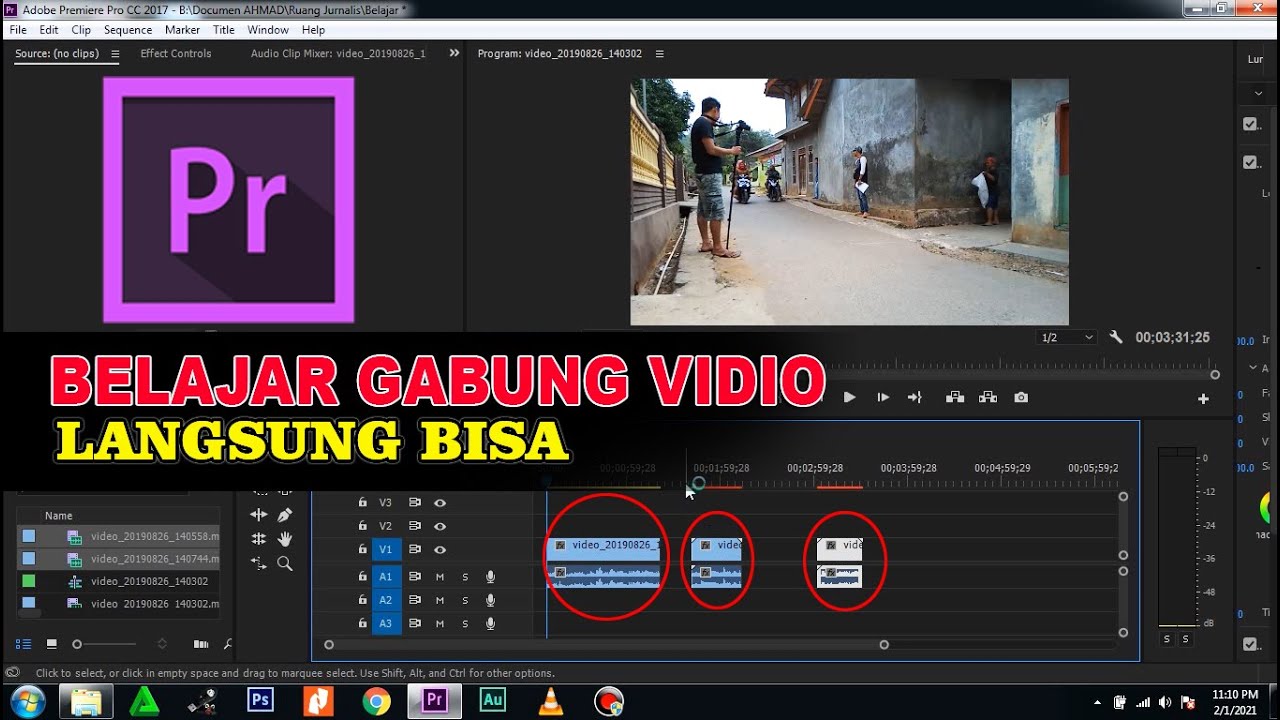Toggle V2 track output eye icon
1280x720 pixels.
pyautogui.click(x=439, y=526)
